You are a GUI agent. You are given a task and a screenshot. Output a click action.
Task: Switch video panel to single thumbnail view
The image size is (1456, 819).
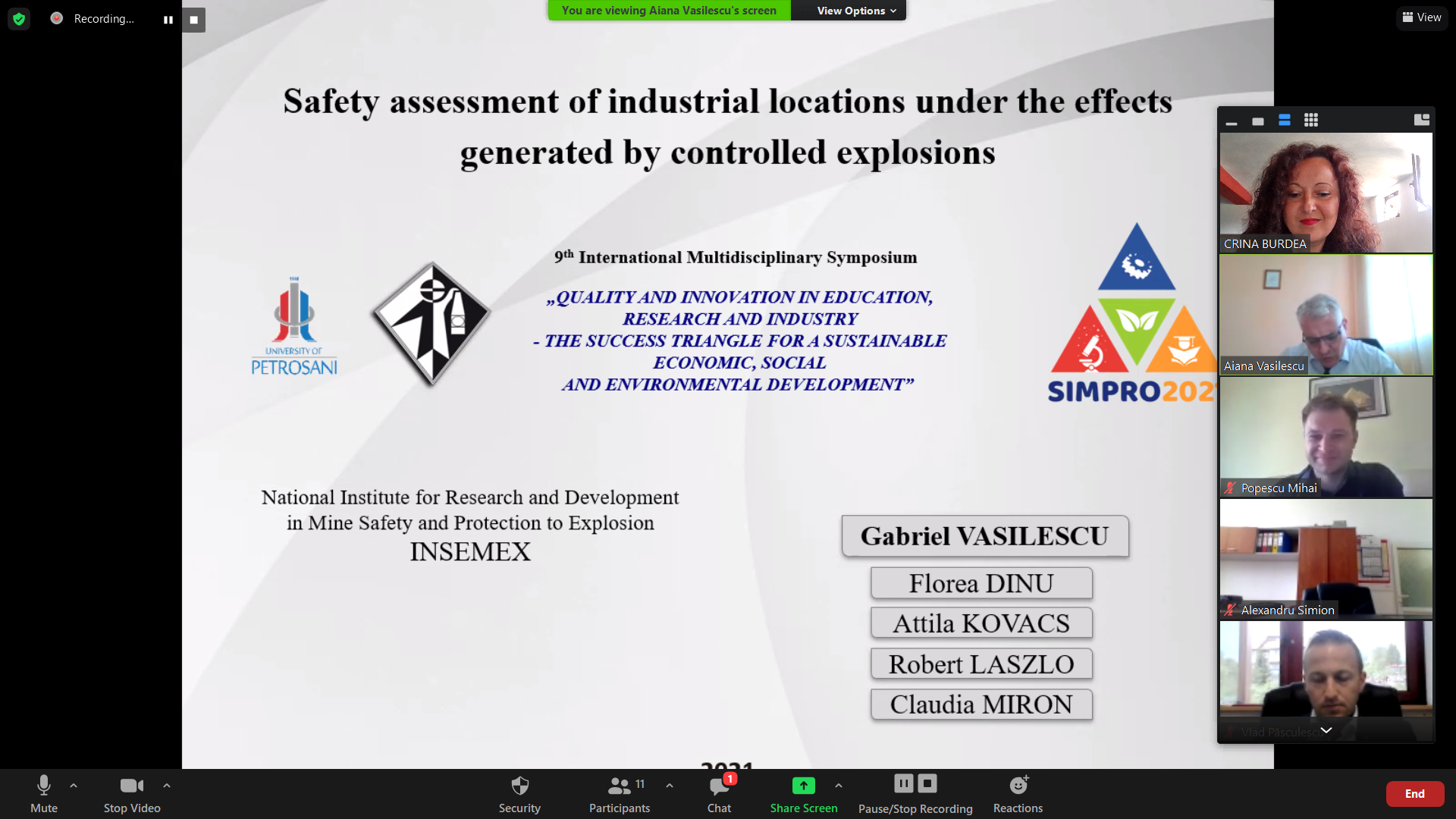[1258, 121]
